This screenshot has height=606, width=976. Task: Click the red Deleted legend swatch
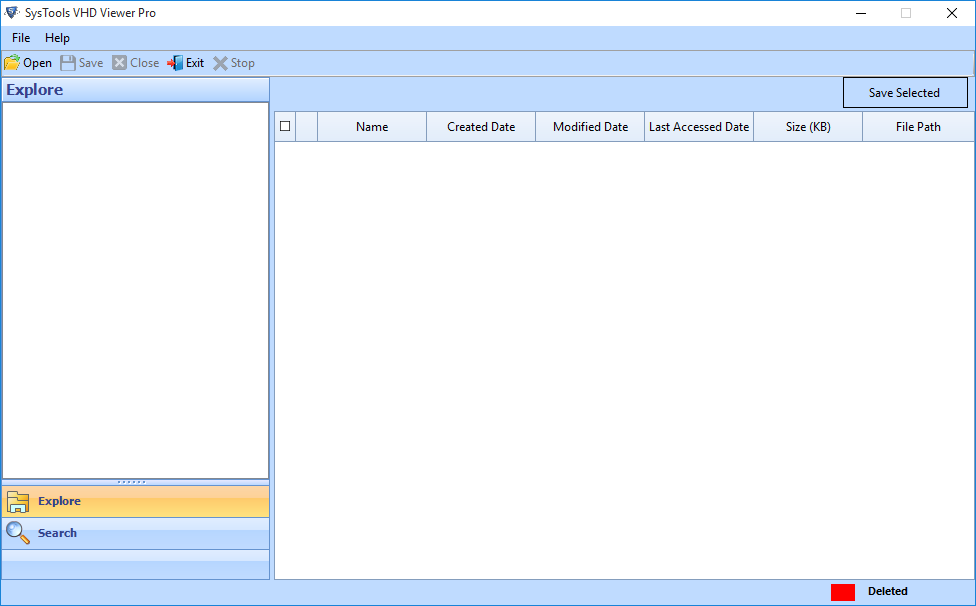pos(842,591)
